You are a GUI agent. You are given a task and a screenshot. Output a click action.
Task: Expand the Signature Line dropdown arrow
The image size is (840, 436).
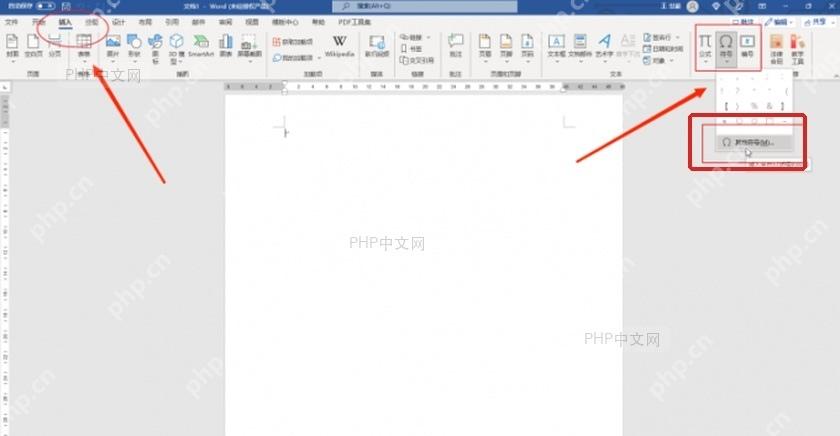[678, 37]
